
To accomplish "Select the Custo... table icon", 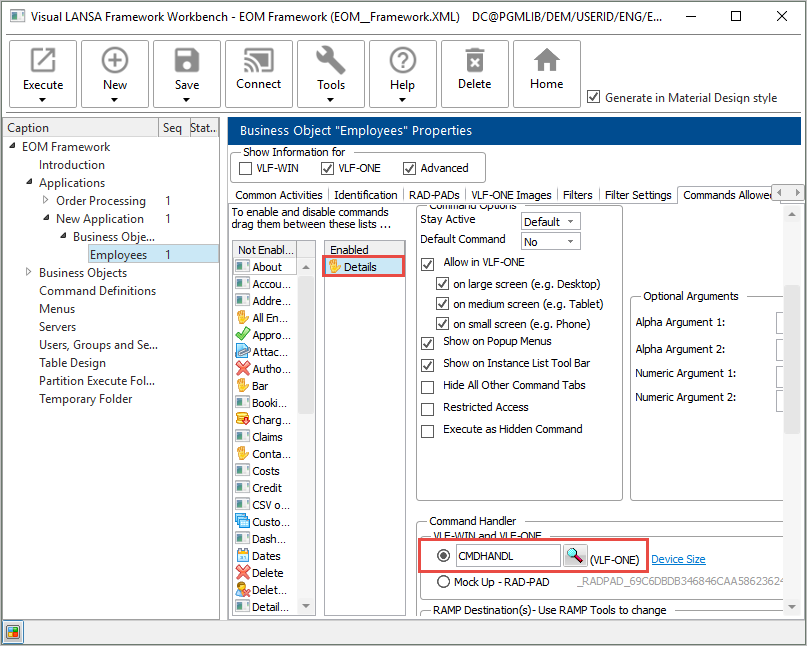I will pyautogui.click(x=242, y=521).
